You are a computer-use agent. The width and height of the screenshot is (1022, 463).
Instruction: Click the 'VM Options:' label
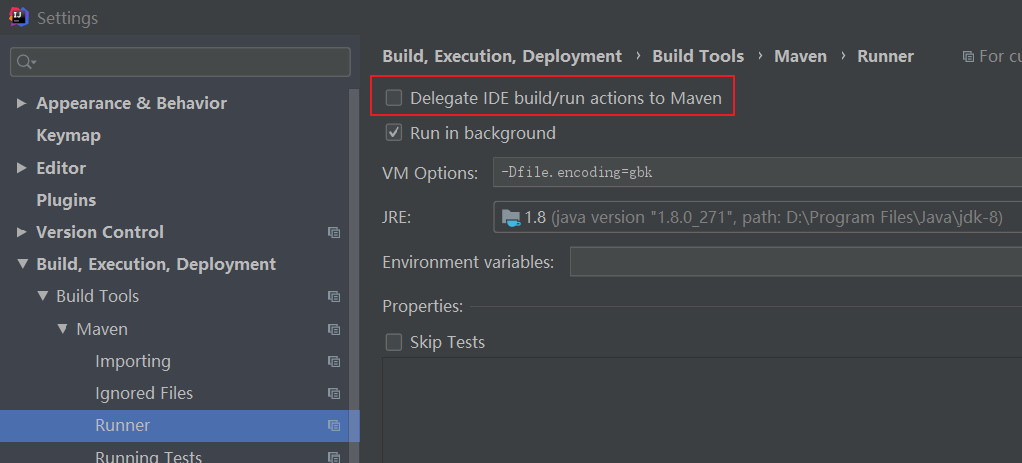click(x=430, y=173)
